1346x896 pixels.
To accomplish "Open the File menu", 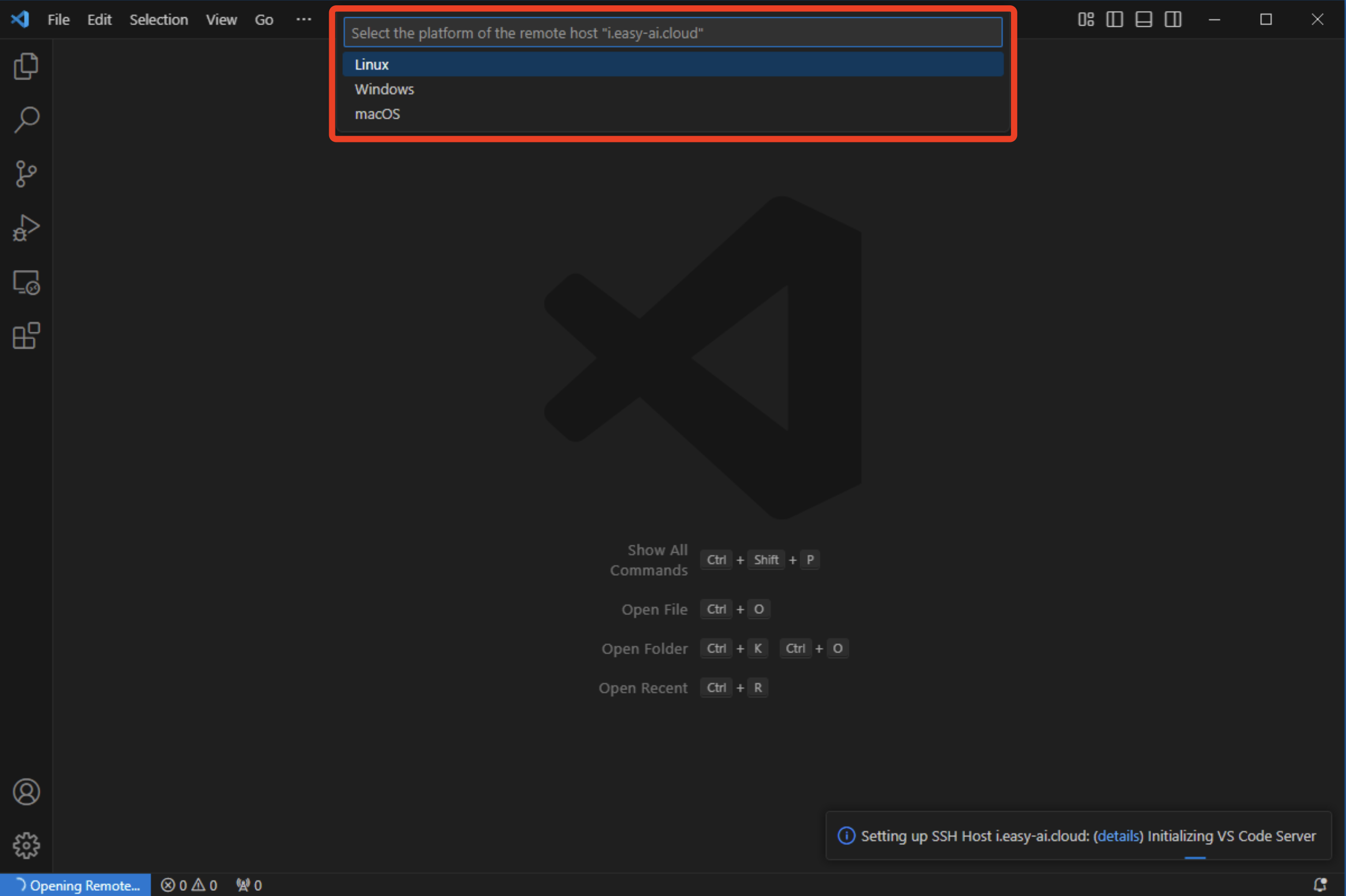I will click(x=58, y=19).
